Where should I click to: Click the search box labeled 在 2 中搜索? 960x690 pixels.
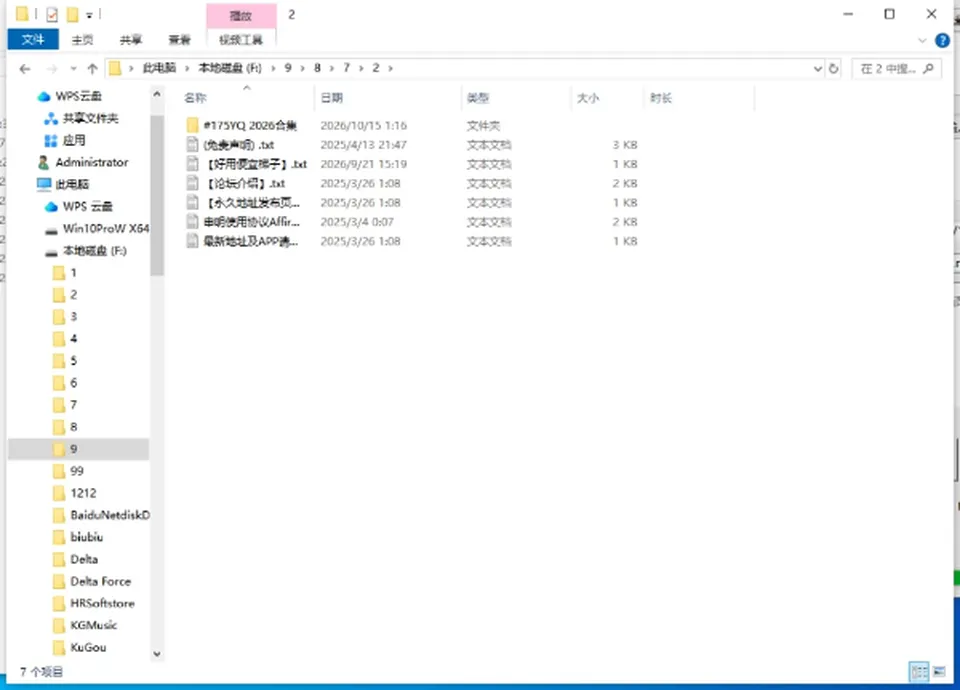click(x=896, y=69)
